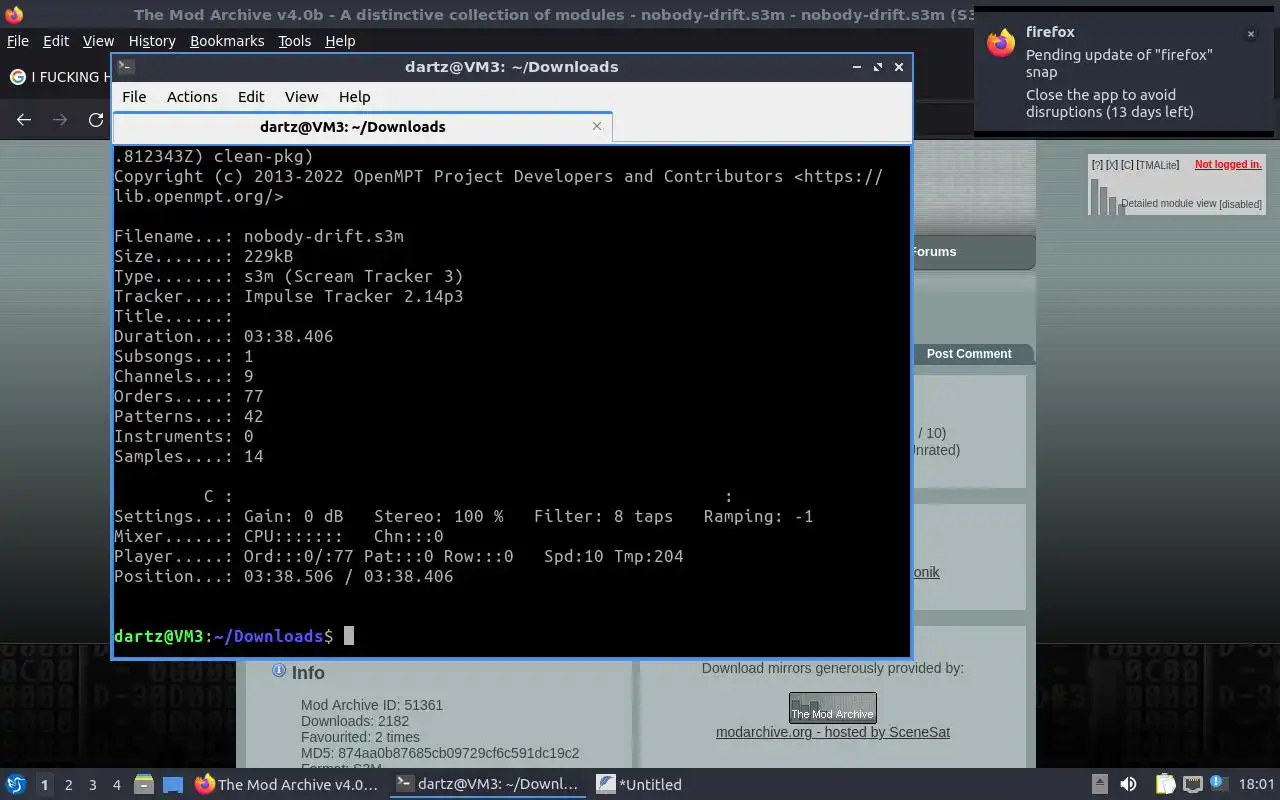
Task: Click the 18:01 clock on the panel
Action: coord(1256,784)
